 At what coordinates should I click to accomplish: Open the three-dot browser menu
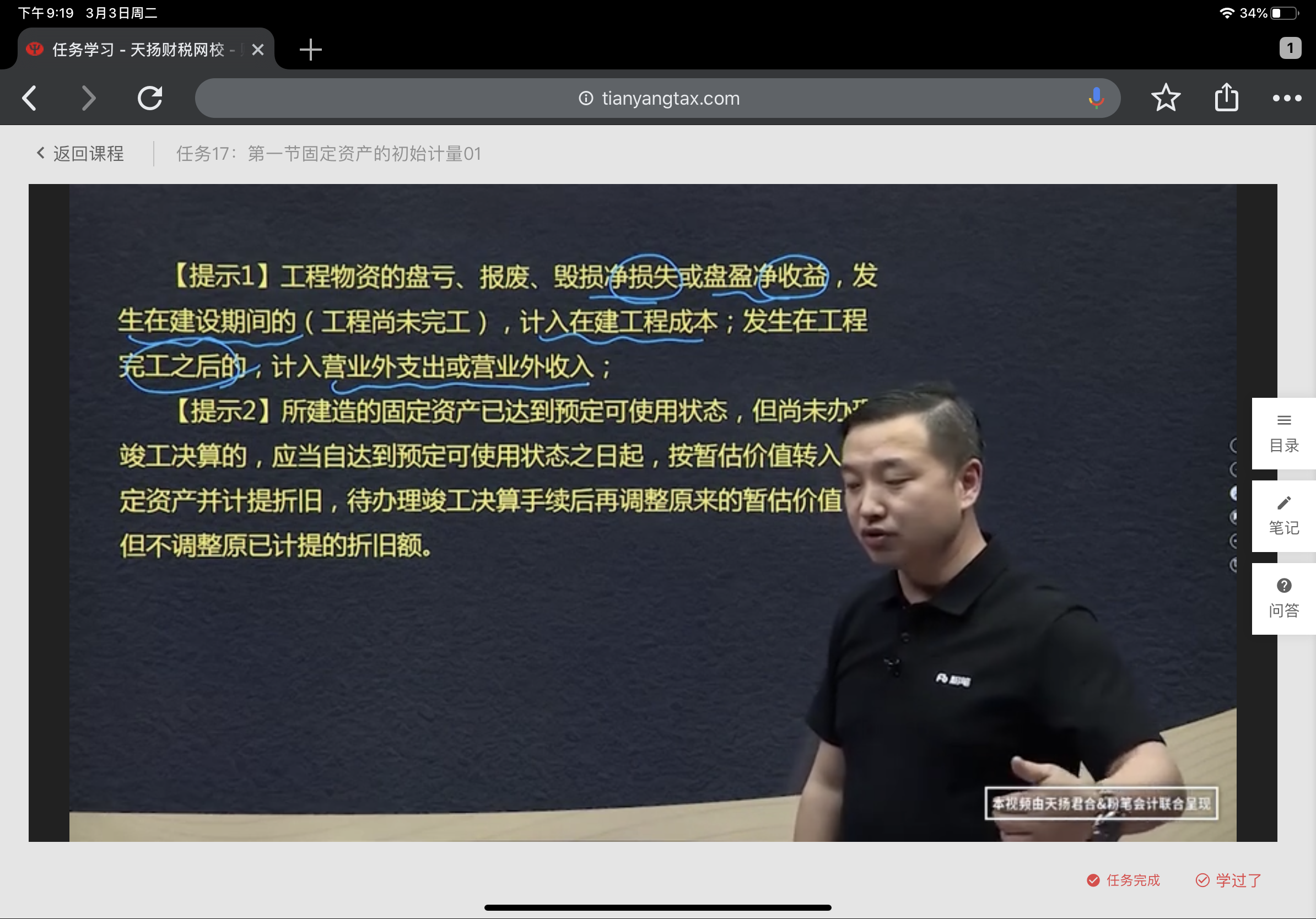[x=1286, y=98]
